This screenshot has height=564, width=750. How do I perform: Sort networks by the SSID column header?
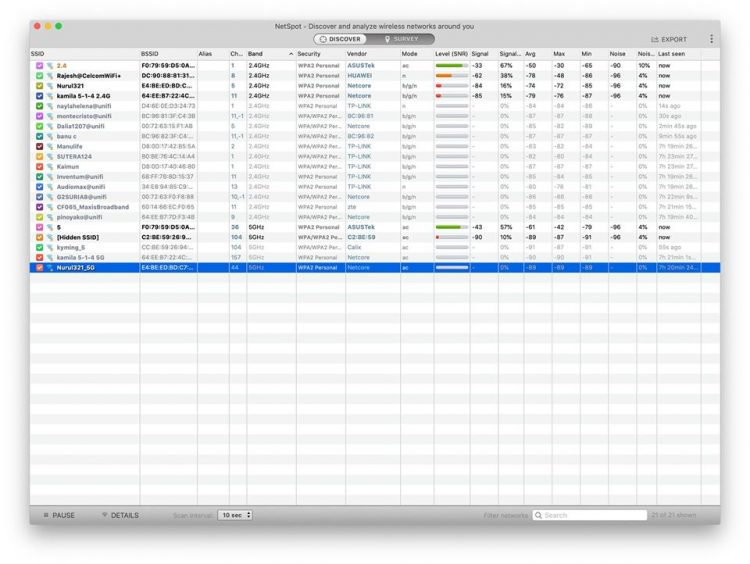[x=80, y=53]
